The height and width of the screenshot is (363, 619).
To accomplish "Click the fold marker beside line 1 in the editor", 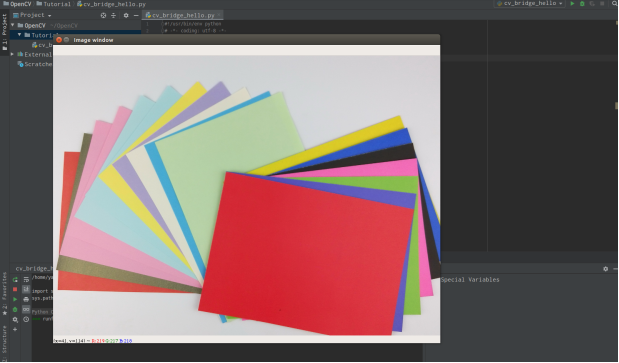I will point(162,24).
